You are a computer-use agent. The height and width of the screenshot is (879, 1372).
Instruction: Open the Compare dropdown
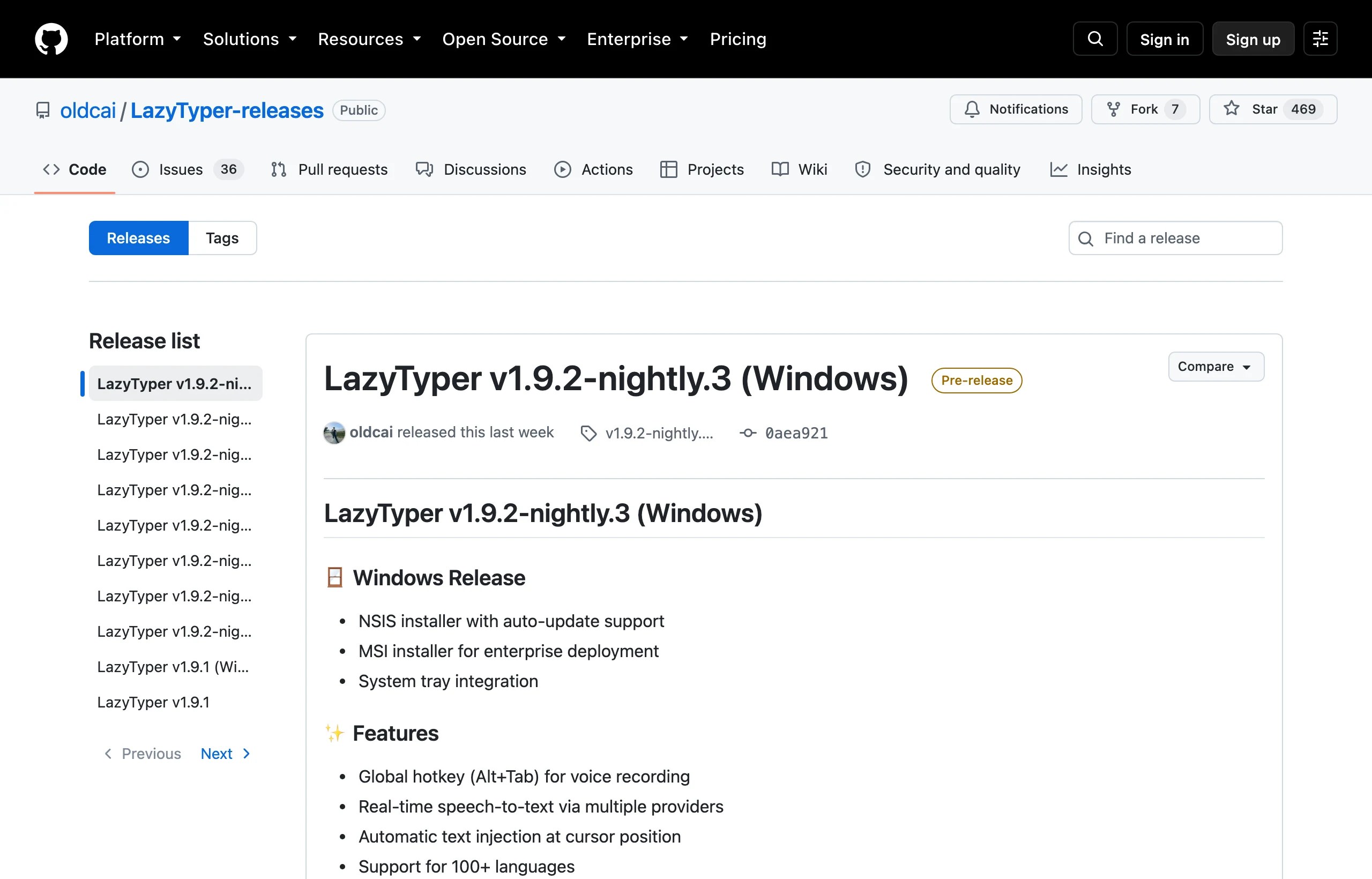tap(1216, 367)
